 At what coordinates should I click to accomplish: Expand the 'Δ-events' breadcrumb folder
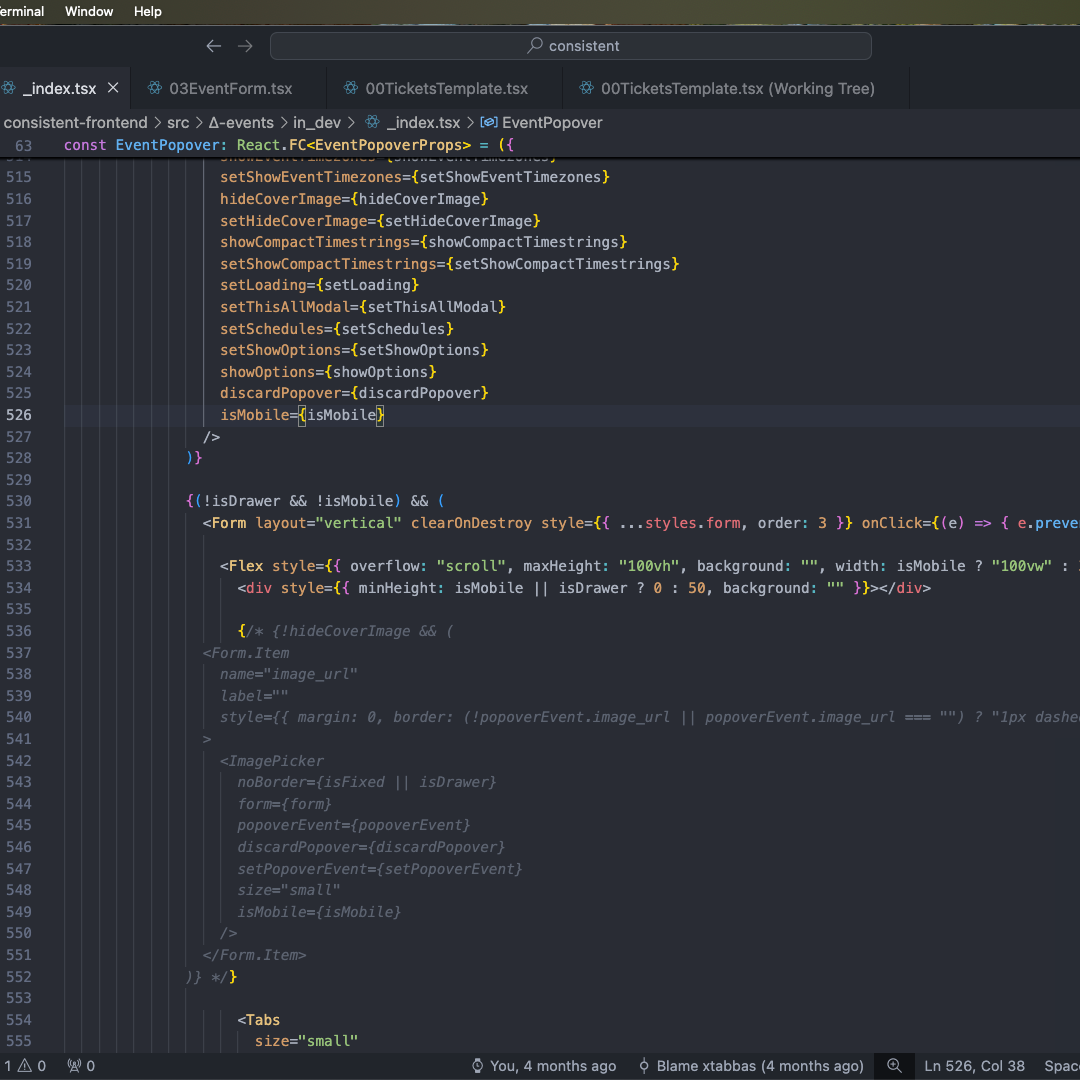241,122
